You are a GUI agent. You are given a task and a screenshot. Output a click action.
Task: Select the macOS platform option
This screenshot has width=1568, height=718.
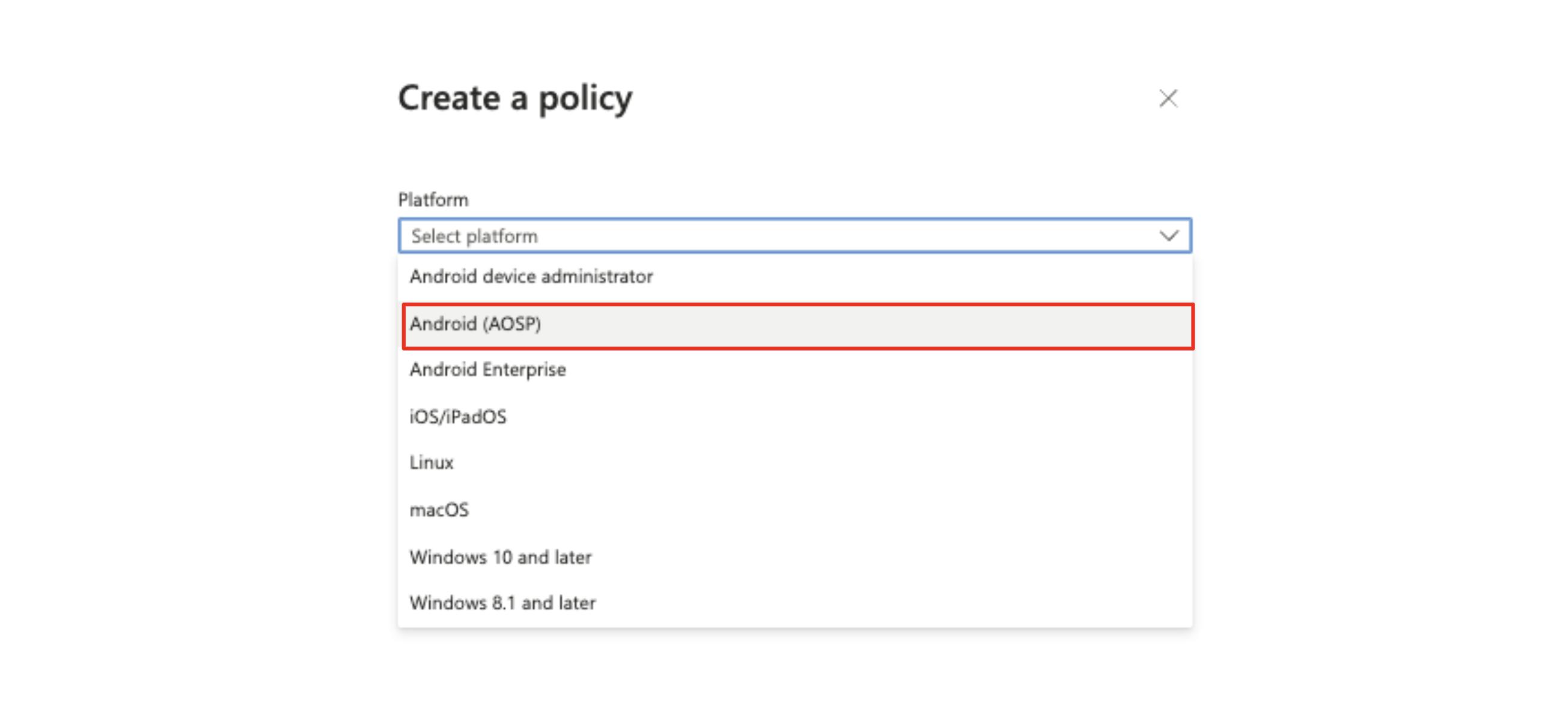[x=439, y=510]
